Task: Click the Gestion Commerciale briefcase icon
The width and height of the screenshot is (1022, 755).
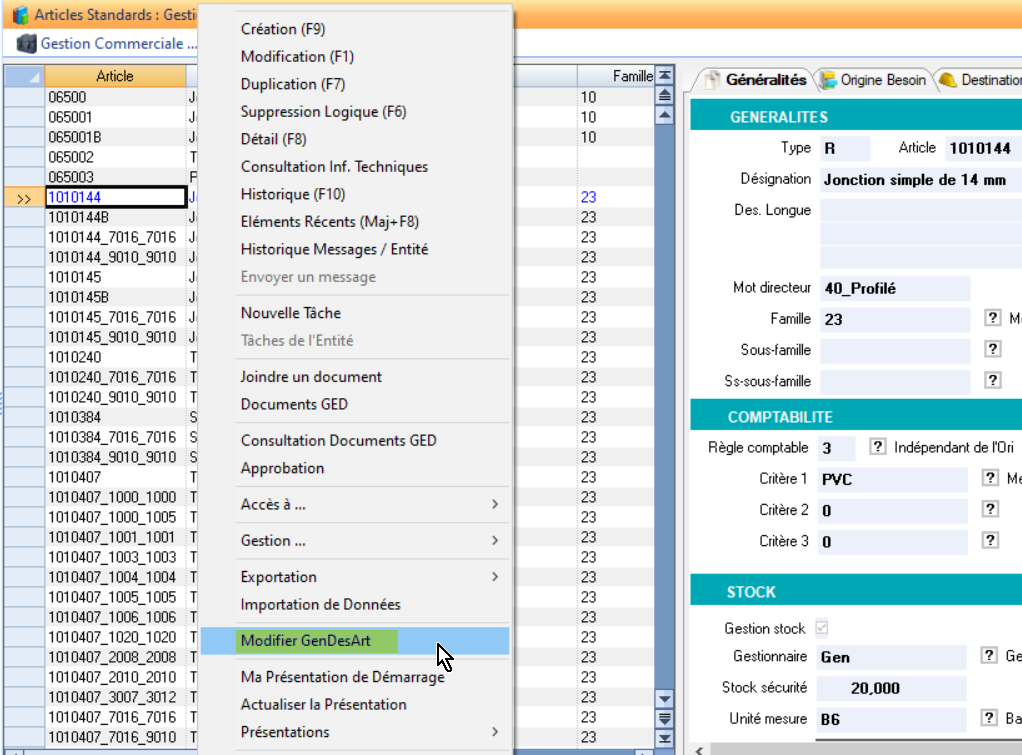Action: pyautogui.click(x=26, y=44)
